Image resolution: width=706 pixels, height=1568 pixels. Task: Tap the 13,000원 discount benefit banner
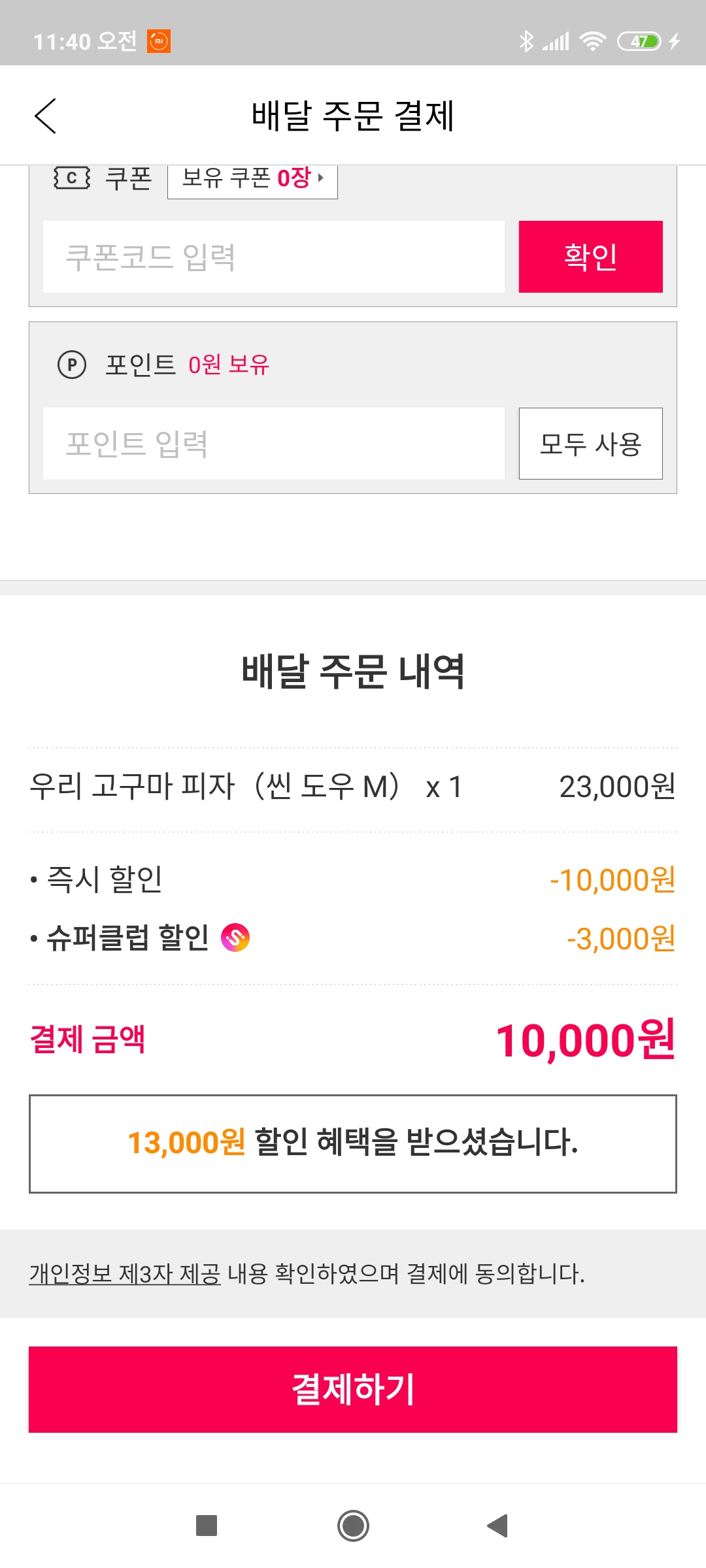click(353, 1143)
